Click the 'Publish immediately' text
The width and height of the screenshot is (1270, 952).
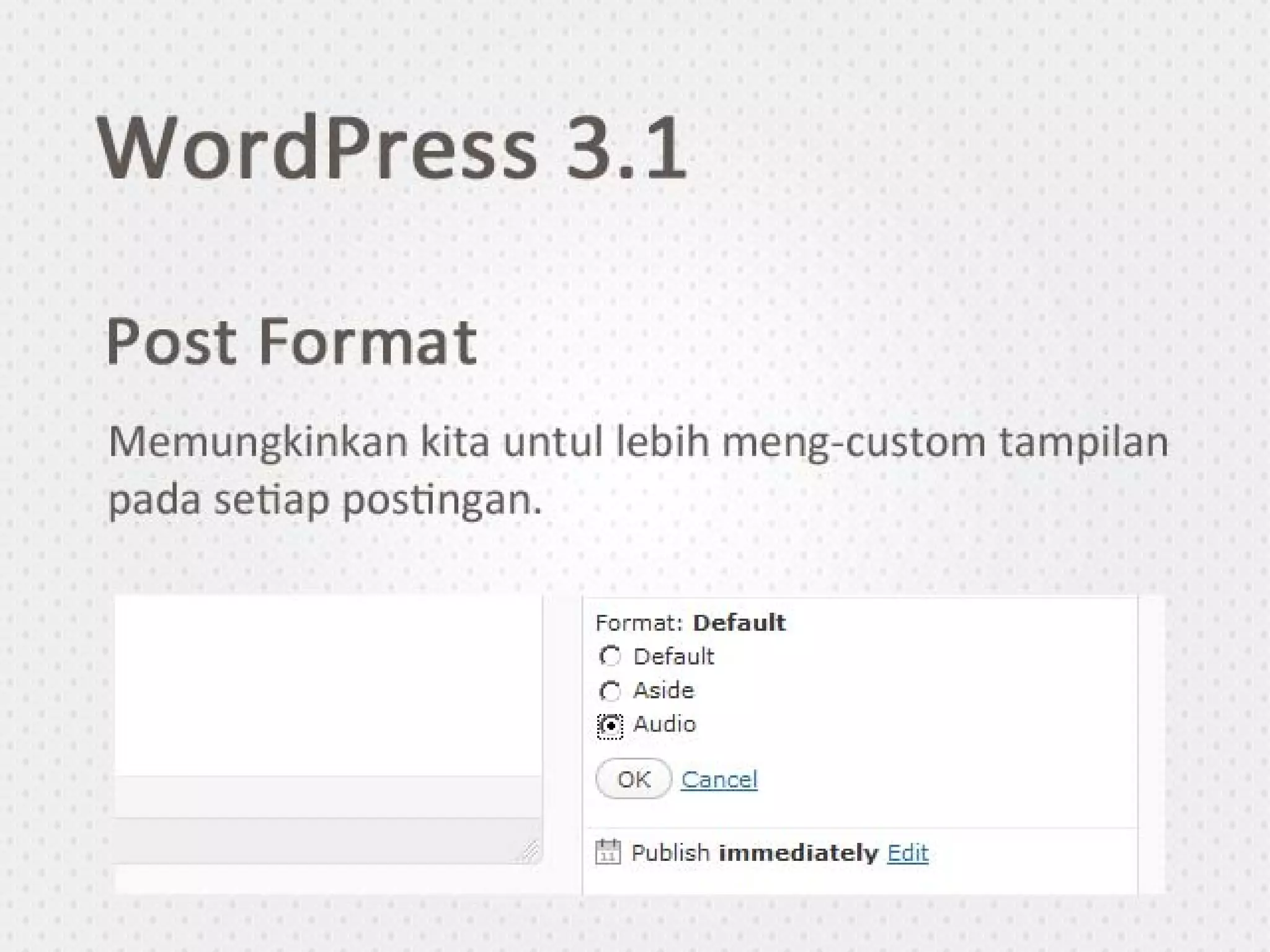[x=755, y=853]
